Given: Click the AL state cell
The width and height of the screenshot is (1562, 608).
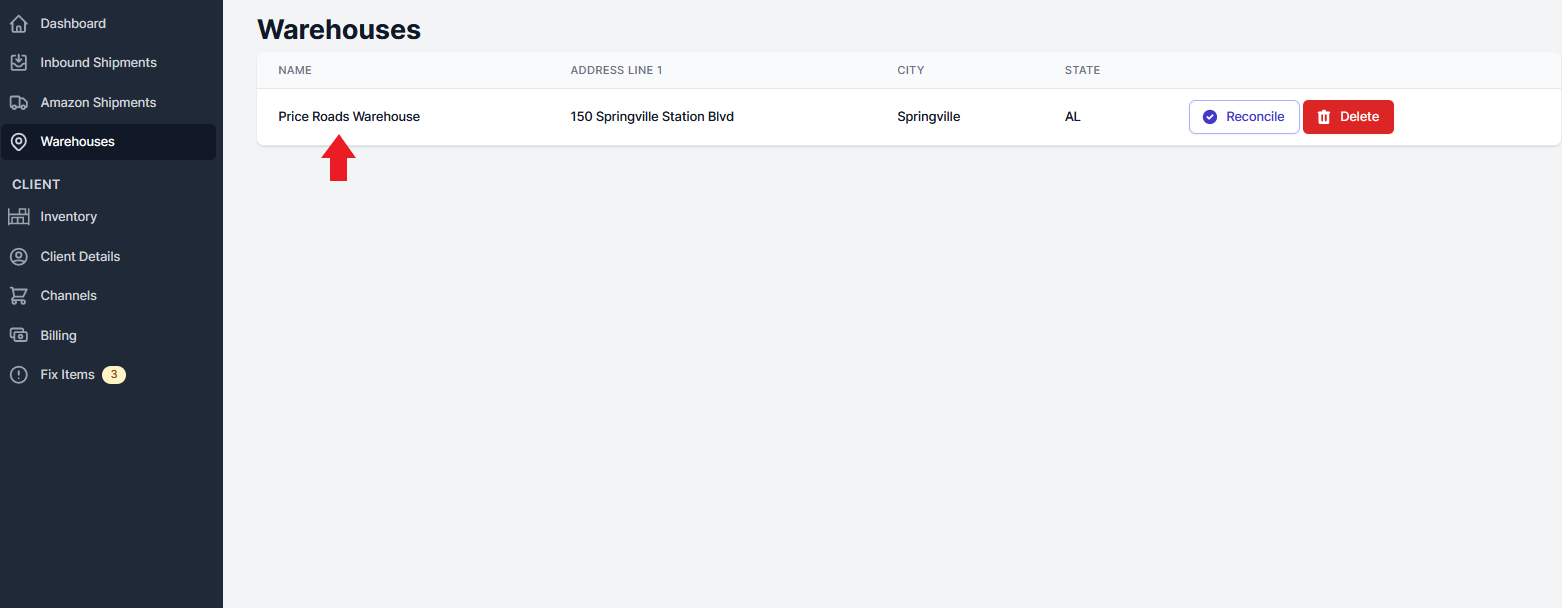Looking at the screenshot, I should pyautogui.click(x=1073, y=117).
